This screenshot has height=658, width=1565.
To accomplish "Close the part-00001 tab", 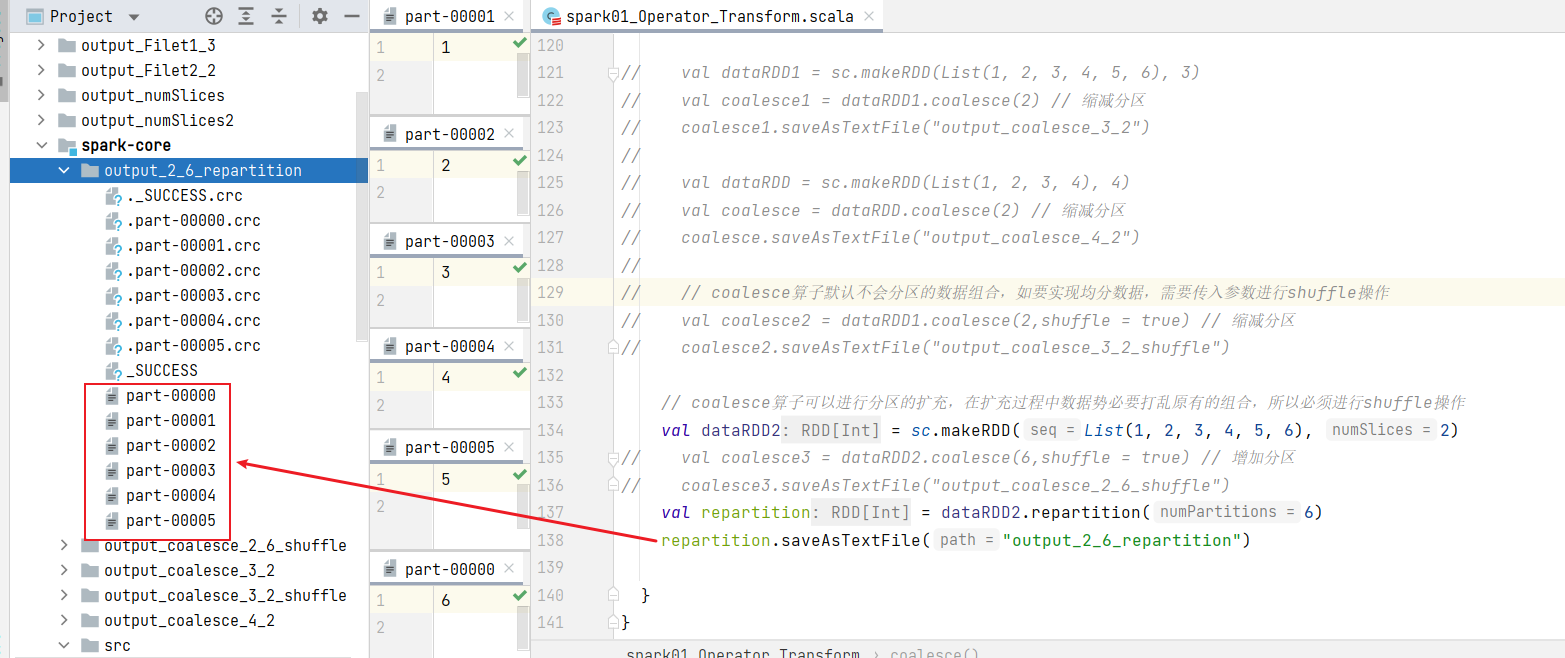I will (509, 17).
